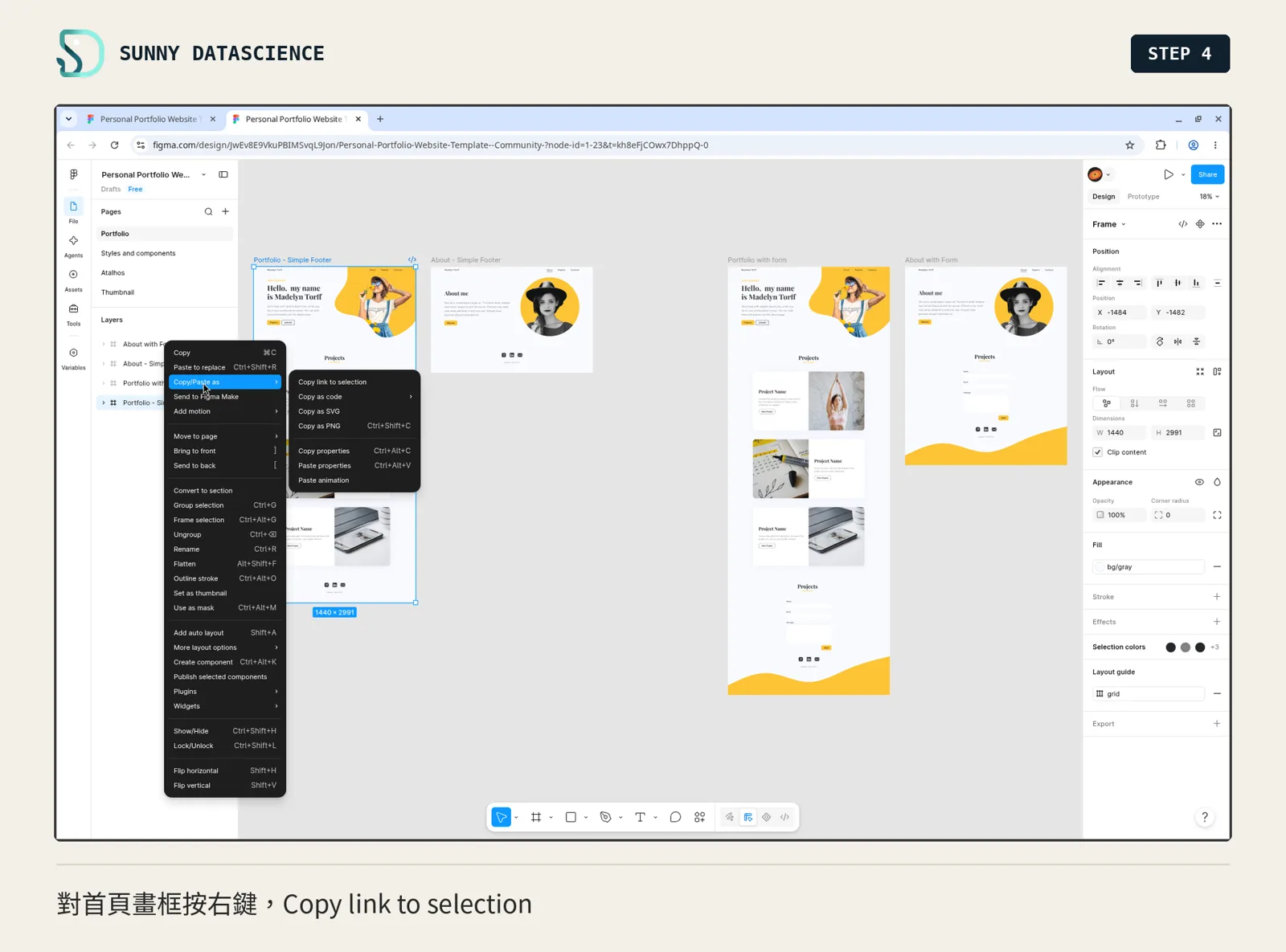The image size is (1286, 952).
Task: Select horizontal auto layout flow option
Action: click(1163, 403)
